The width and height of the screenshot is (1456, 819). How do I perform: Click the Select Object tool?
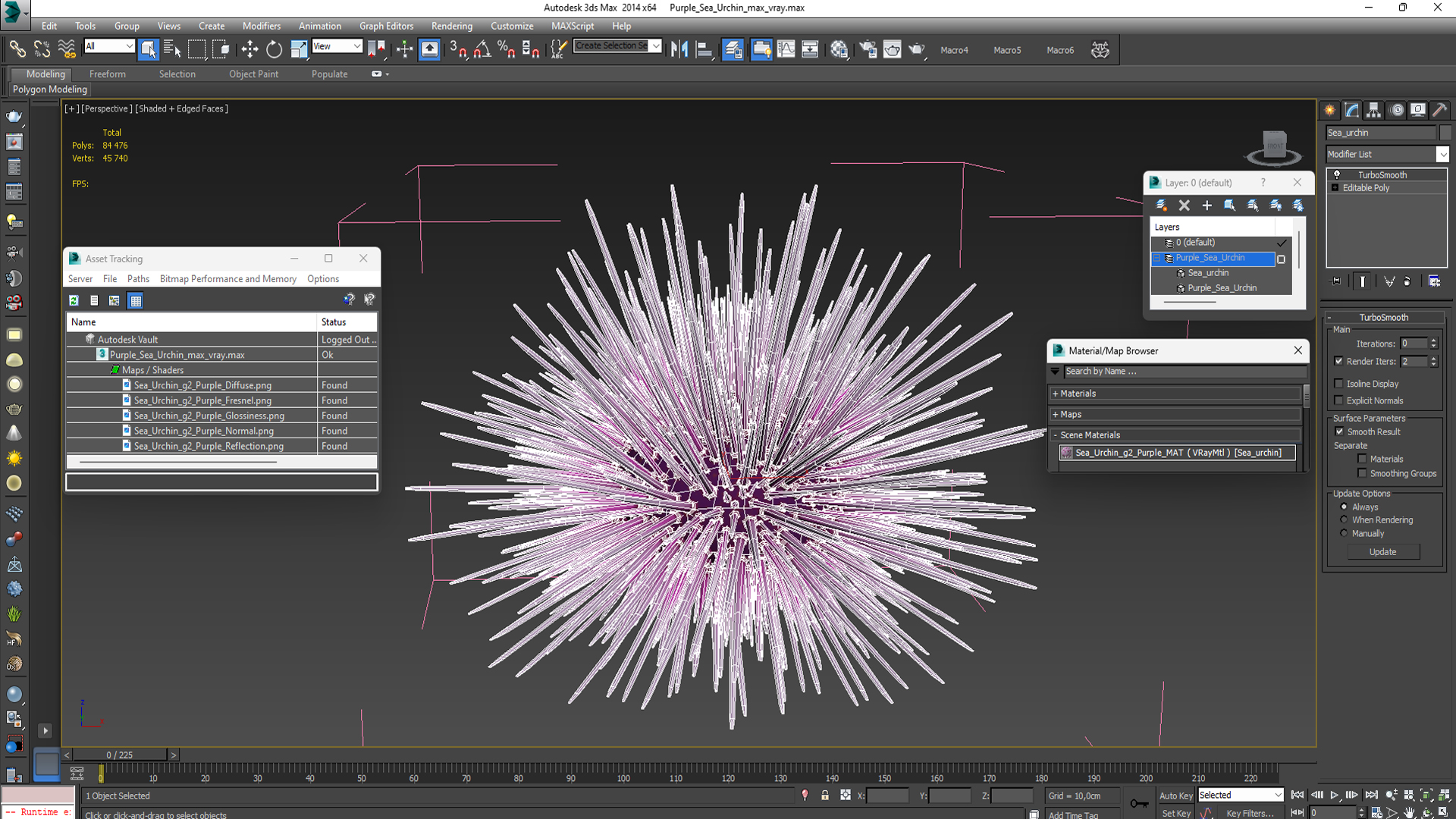(149, 49)
